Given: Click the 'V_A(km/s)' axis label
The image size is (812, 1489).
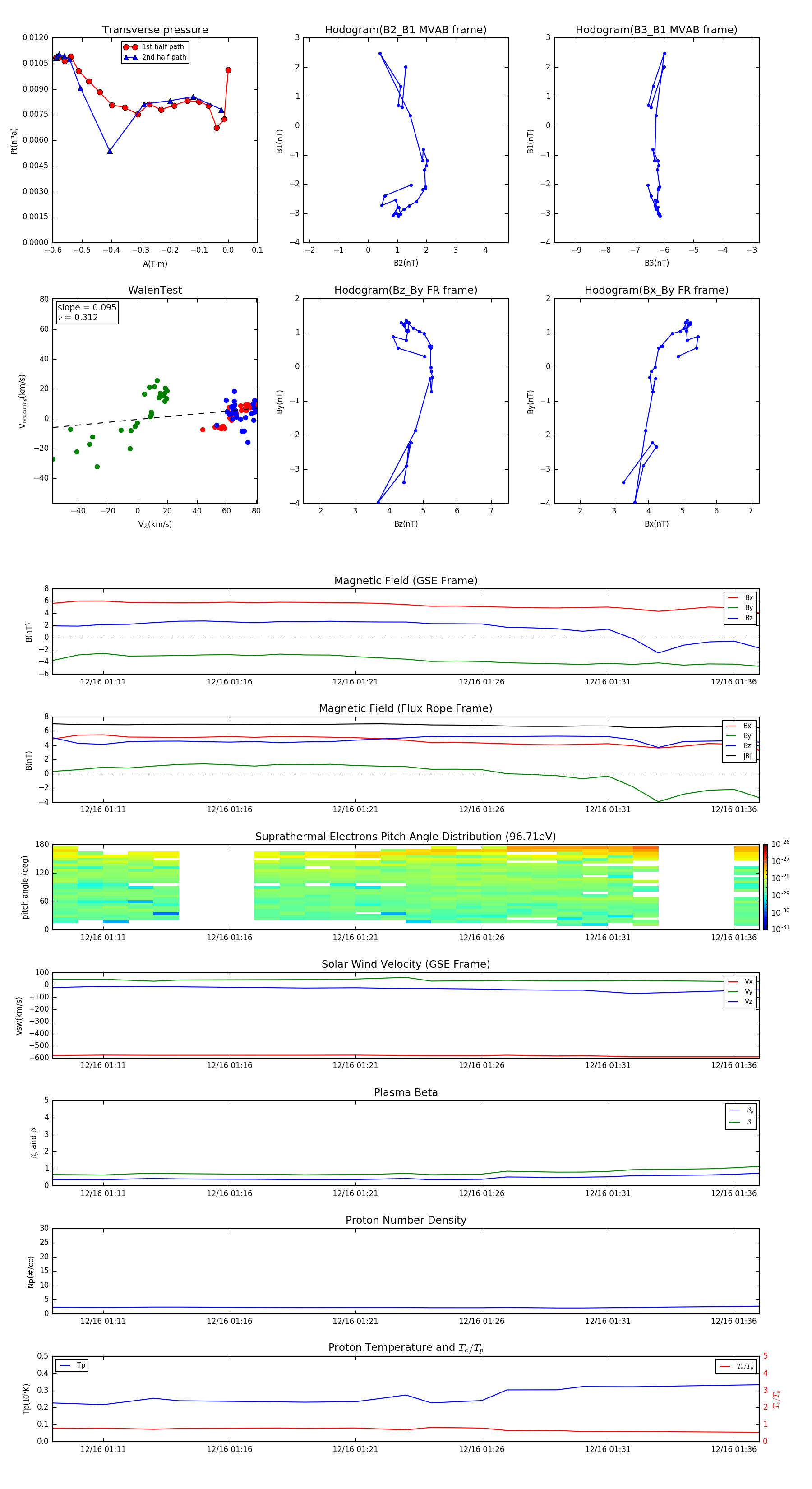Looking at the screenshot, I should pos(155,524).
